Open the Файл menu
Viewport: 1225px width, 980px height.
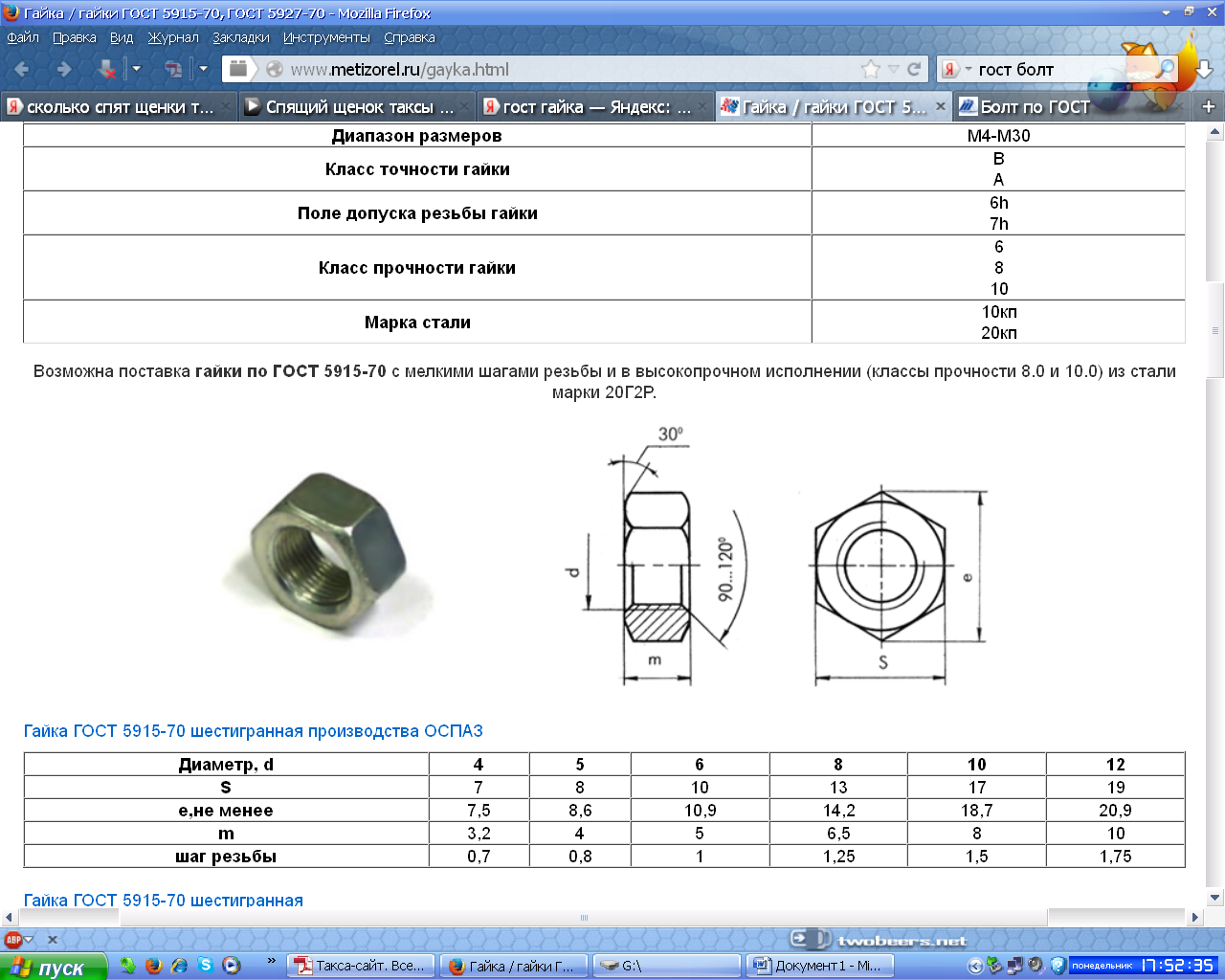pyautogui.click(x=23, y=37)
